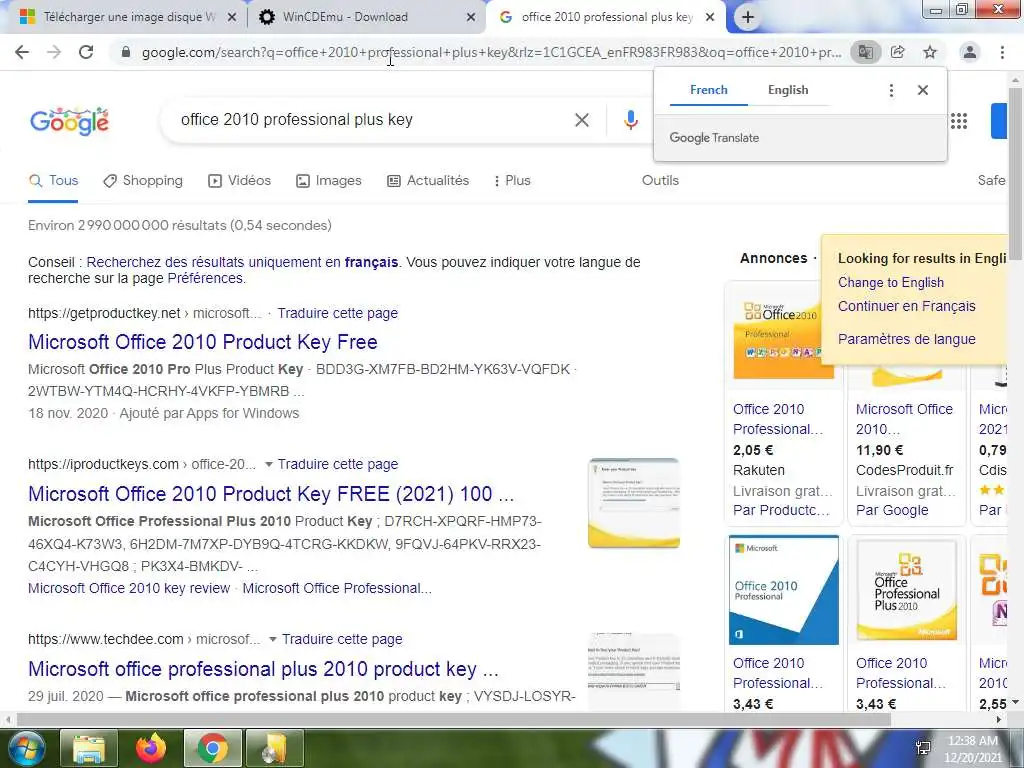1024x768 pixels.
Task: Select the Tous search tab
Action: [x=54, y=181]
